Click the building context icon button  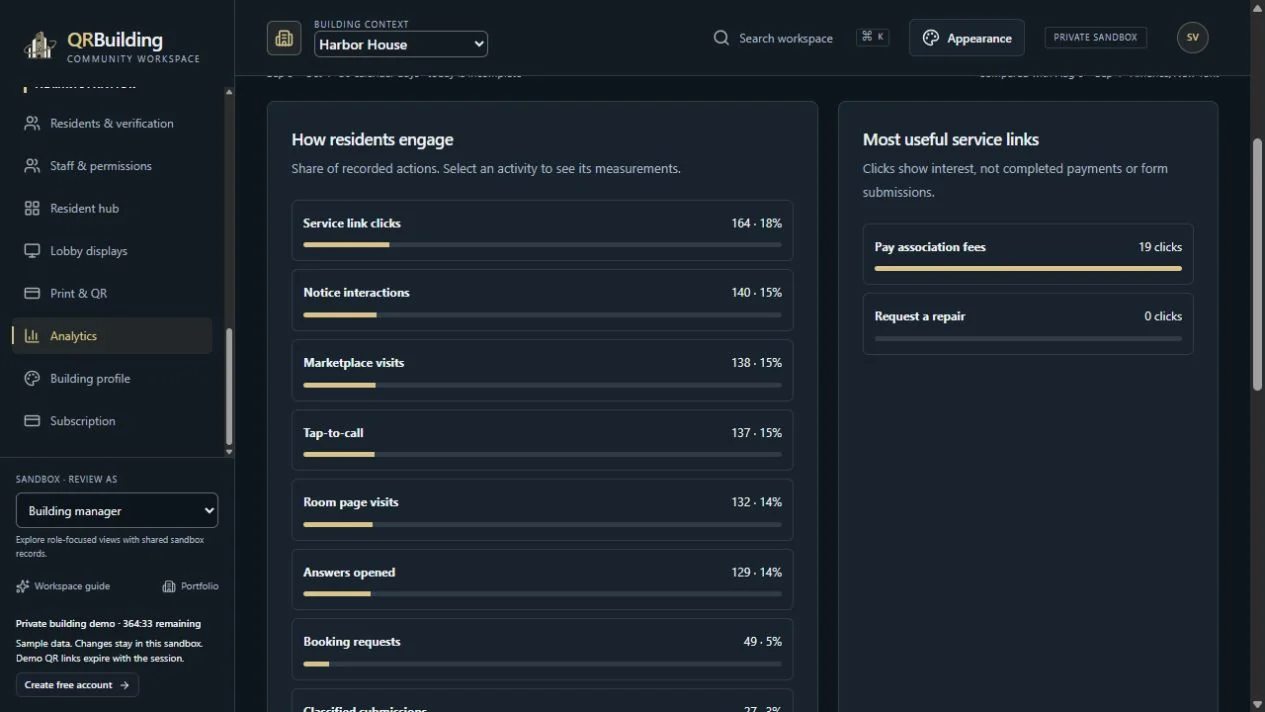(x=284, y=38)
